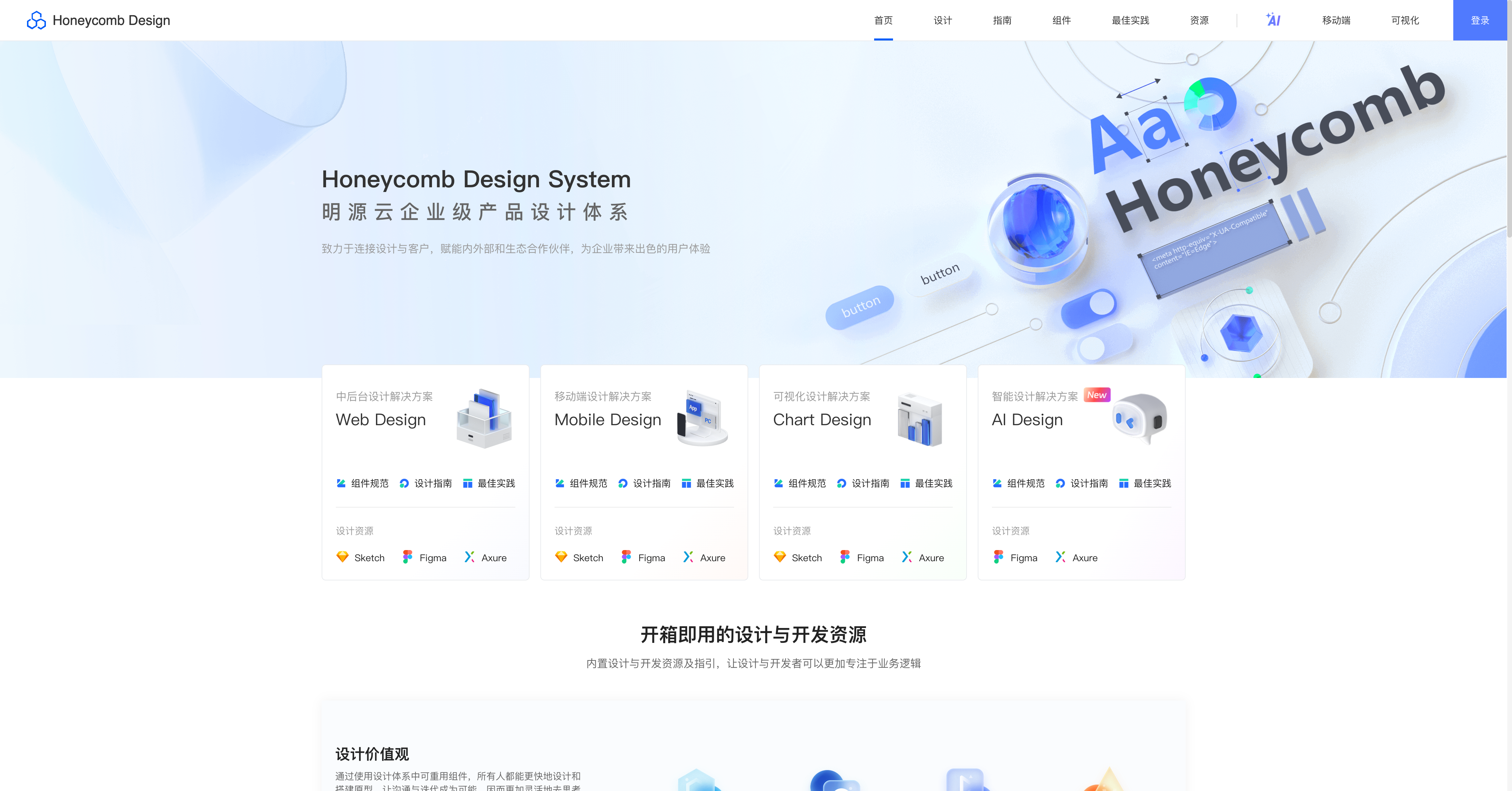Viewport: 1512px width, 791px height.
Task: Click 组件规范 icon in AI Design card
Action: click(997, 483)
